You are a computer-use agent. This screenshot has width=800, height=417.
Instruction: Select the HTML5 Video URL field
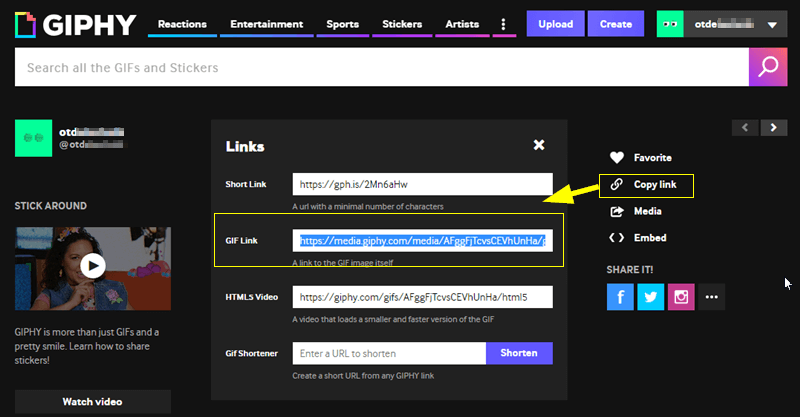(x=422, y=297)
